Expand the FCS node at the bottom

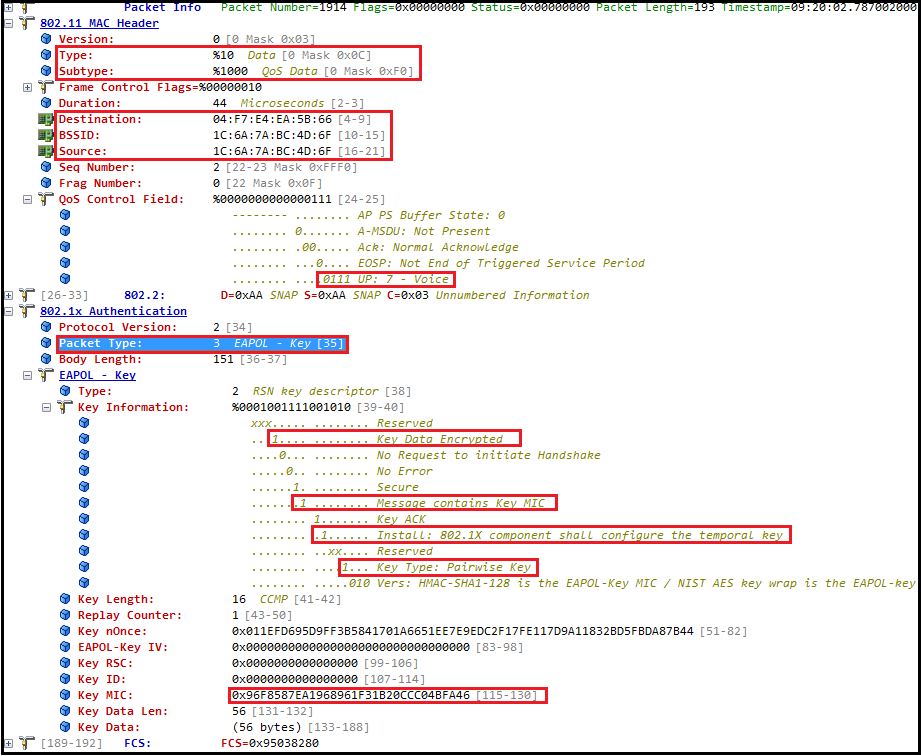pos(9,743)
